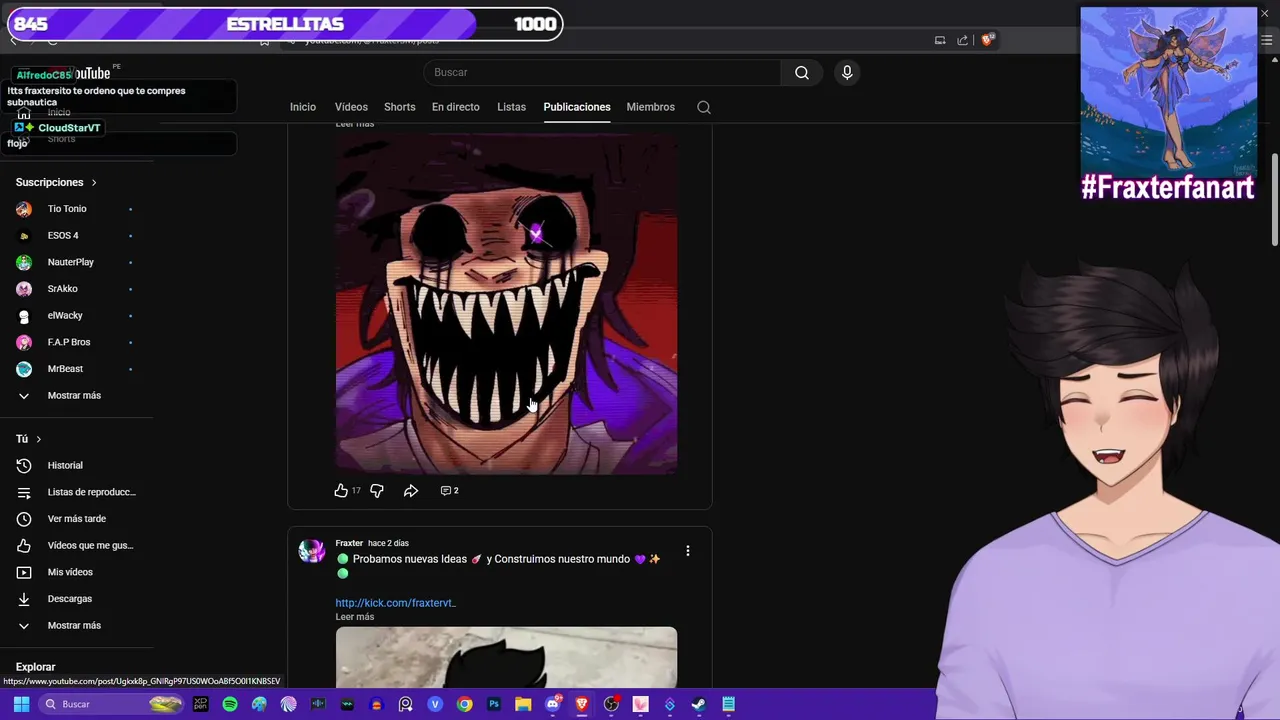Screen dimensions: 1280x720
Task: Click the YouTube search magnifier button
Action: pyautogui.click(x=802, y=72)
